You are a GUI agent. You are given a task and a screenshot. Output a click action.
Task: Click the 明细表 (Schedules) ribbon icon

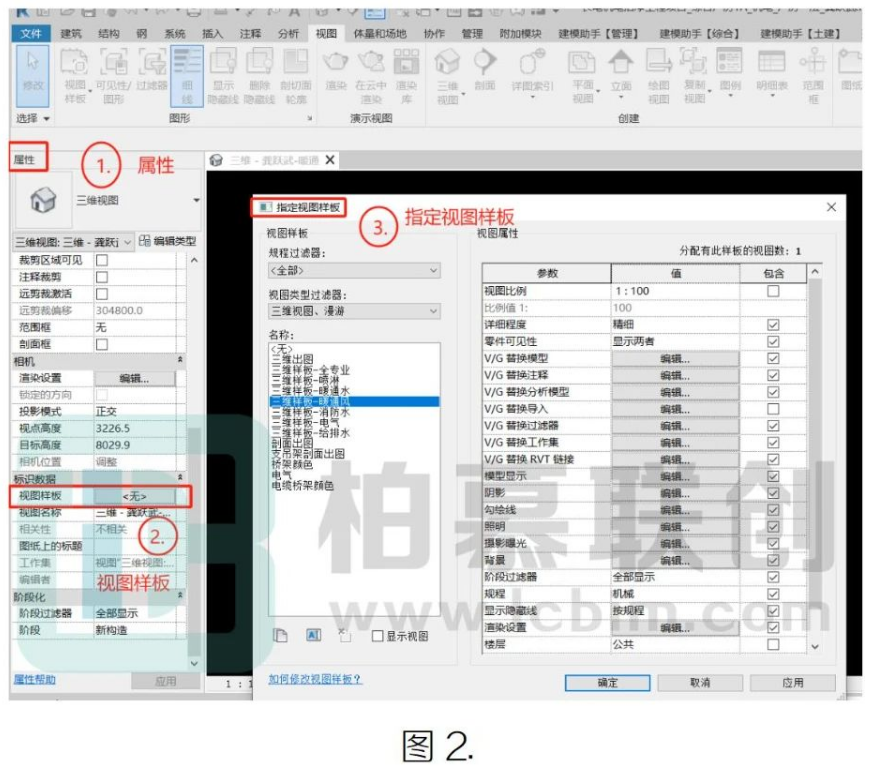771,72
